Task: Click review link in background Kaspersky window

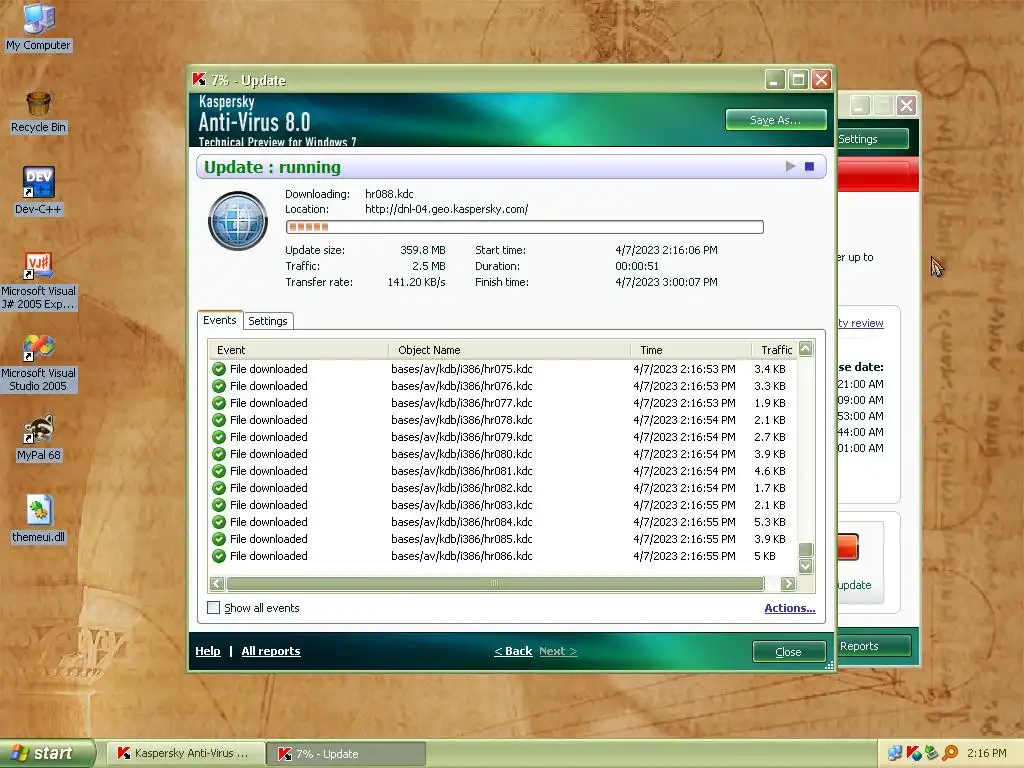Action: [860, 323]
